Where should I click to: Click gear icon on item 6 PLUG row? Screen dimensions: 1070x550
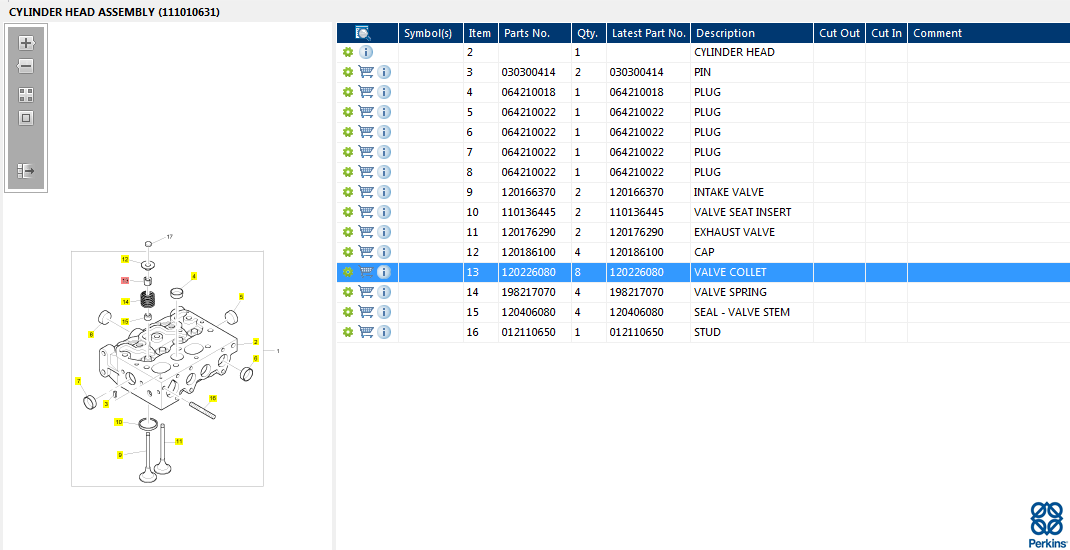coord(348,132)
